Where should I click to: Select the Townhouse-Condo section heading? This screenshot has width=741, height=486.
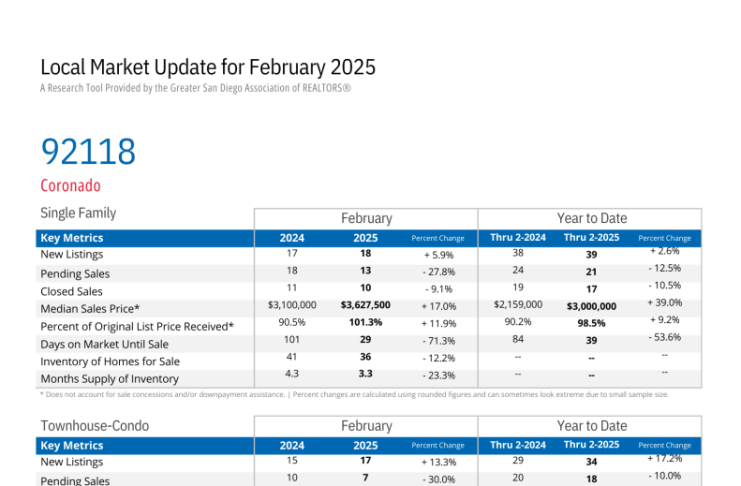point(94,426)
